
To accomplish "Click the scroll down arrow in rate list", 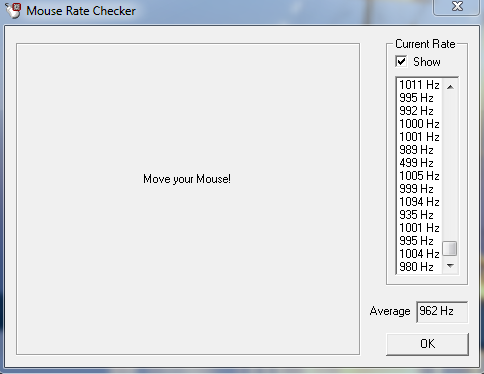I will (x=450, y=266).
